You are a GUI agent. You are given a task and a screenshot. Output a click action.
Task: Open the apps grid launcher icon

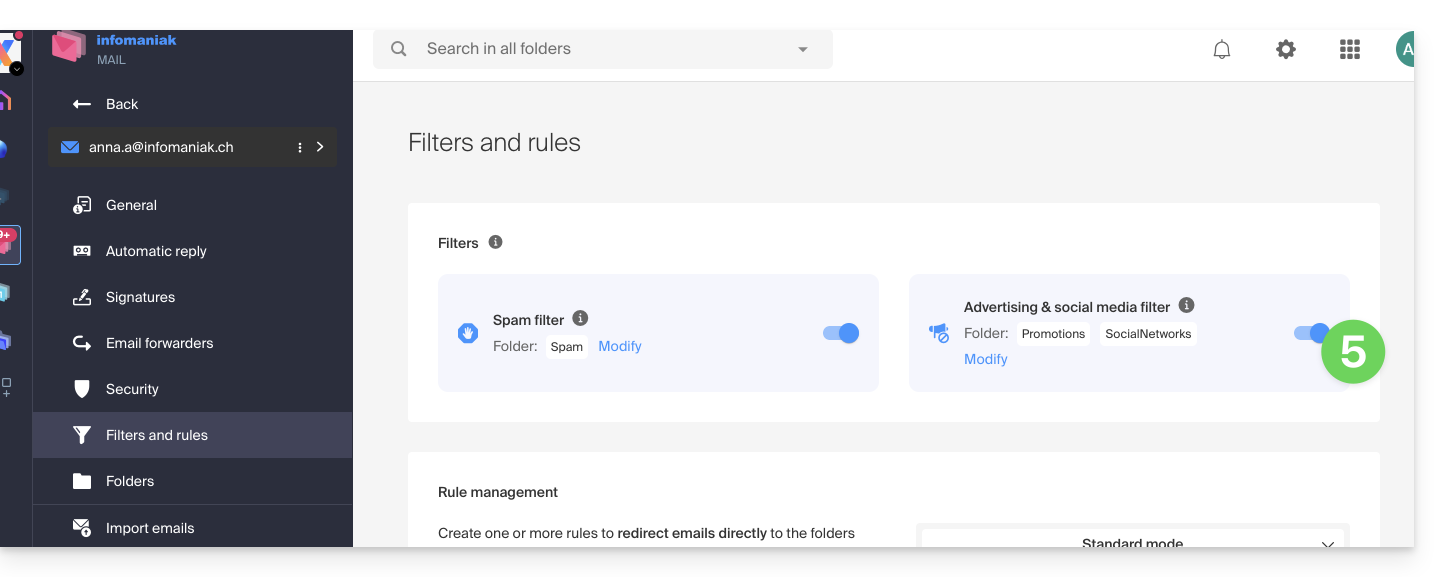tap(1349, 49)
